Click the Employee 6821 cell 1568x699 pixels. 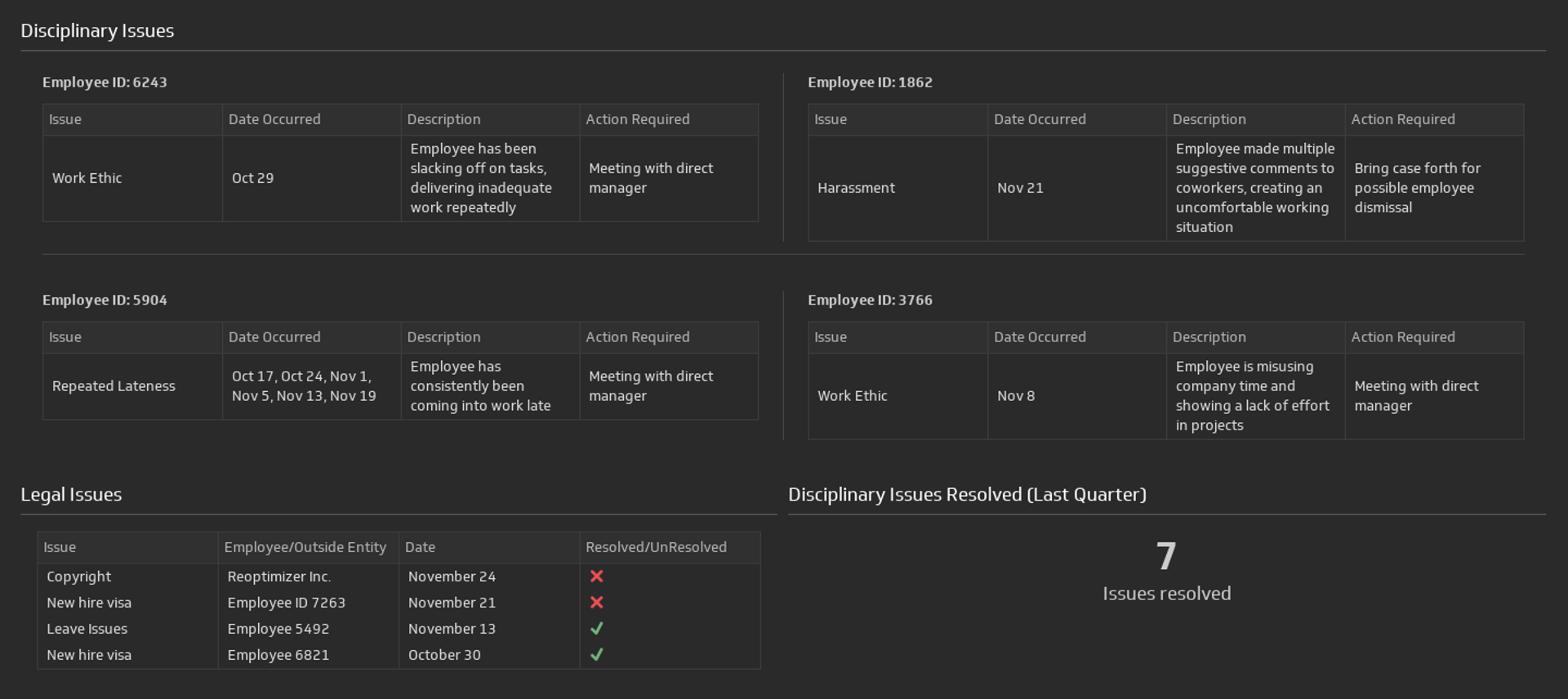[308, 655]
